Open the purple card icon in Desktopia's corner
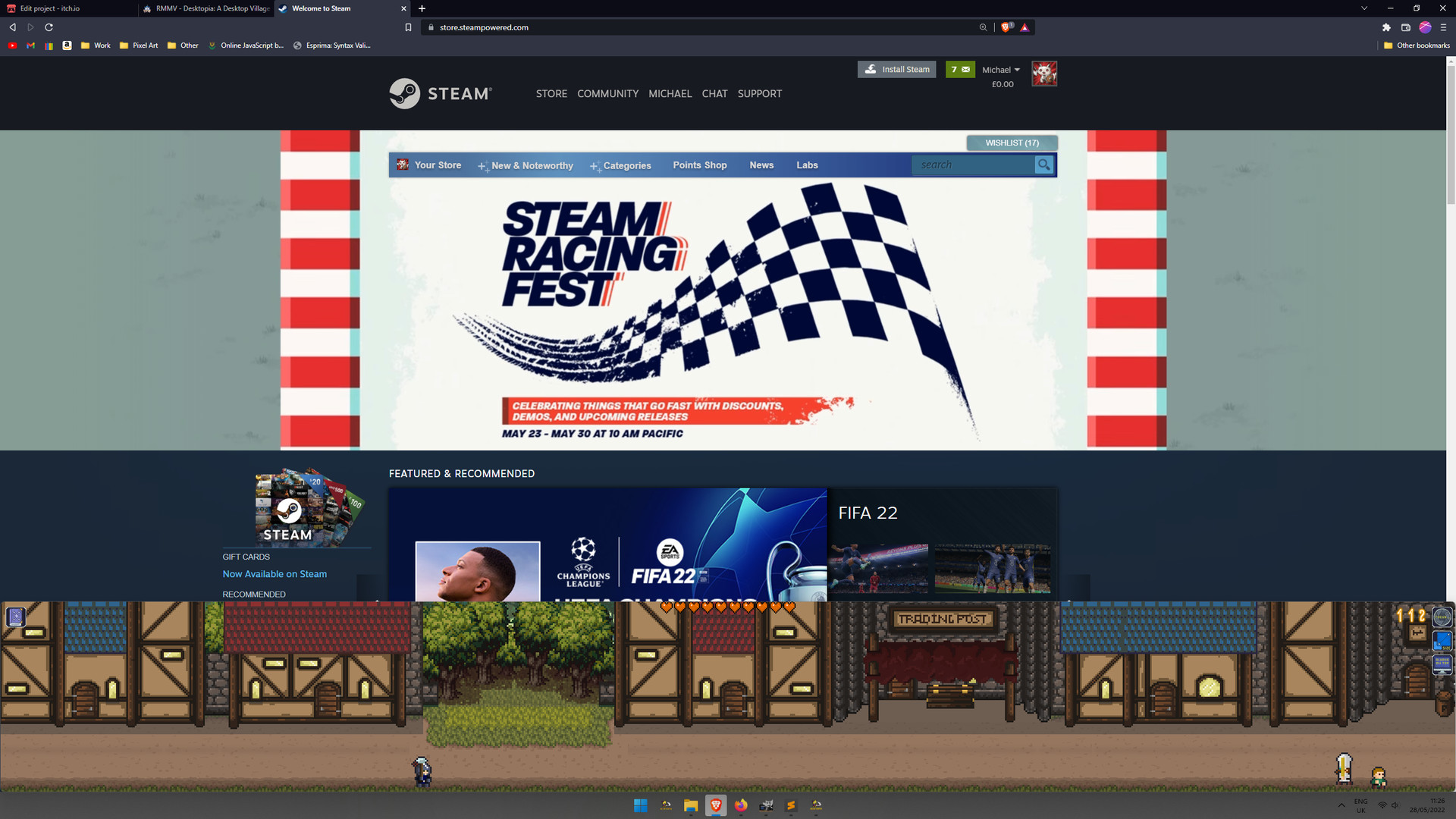 [16, 617]
